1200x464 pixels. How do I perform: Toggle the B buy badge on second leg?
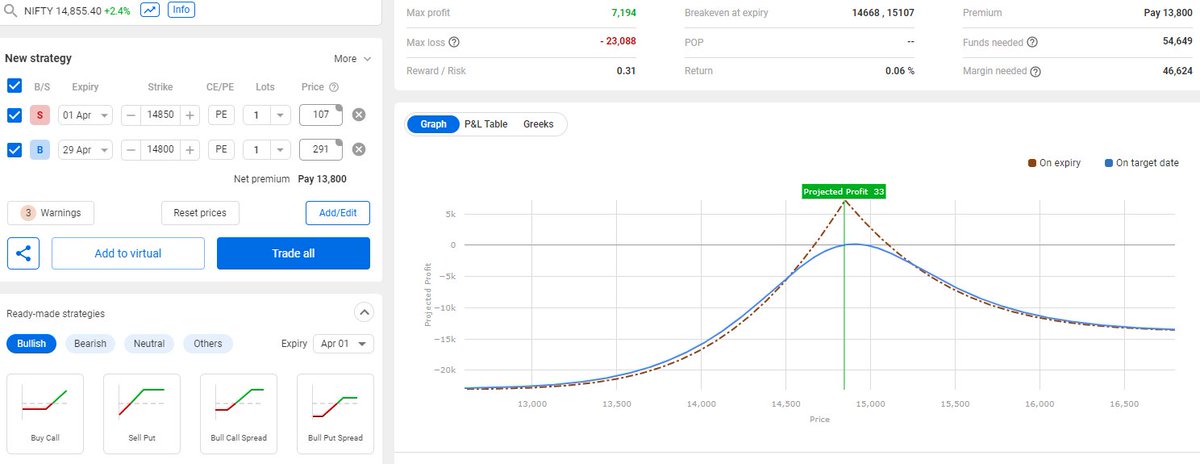40,150
